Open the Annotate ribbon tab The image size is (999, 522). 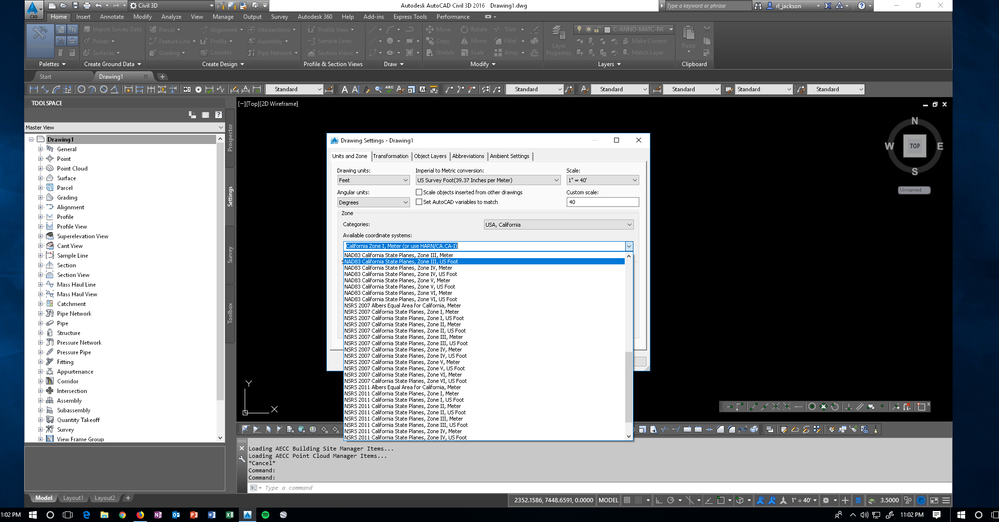click(111, 17)
